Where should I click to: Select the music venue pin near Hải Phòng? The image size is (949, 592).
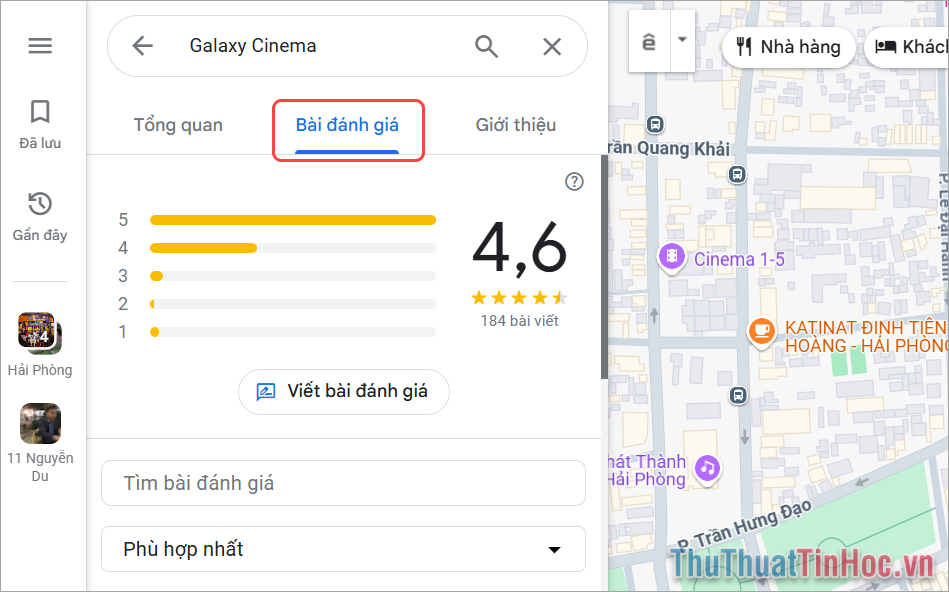(x=708, y=469)
